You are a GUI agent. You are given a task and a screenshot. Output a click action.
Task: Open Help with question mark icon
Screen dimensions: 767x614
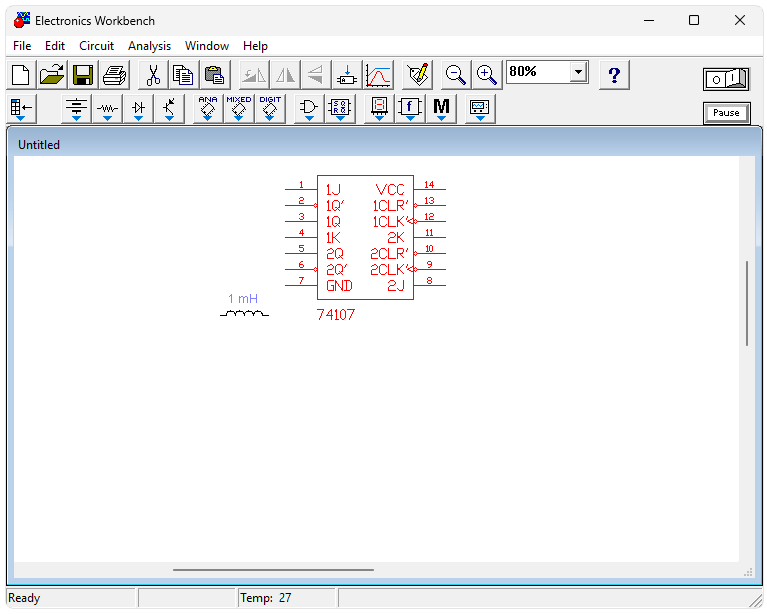click(x=614, y=75)
